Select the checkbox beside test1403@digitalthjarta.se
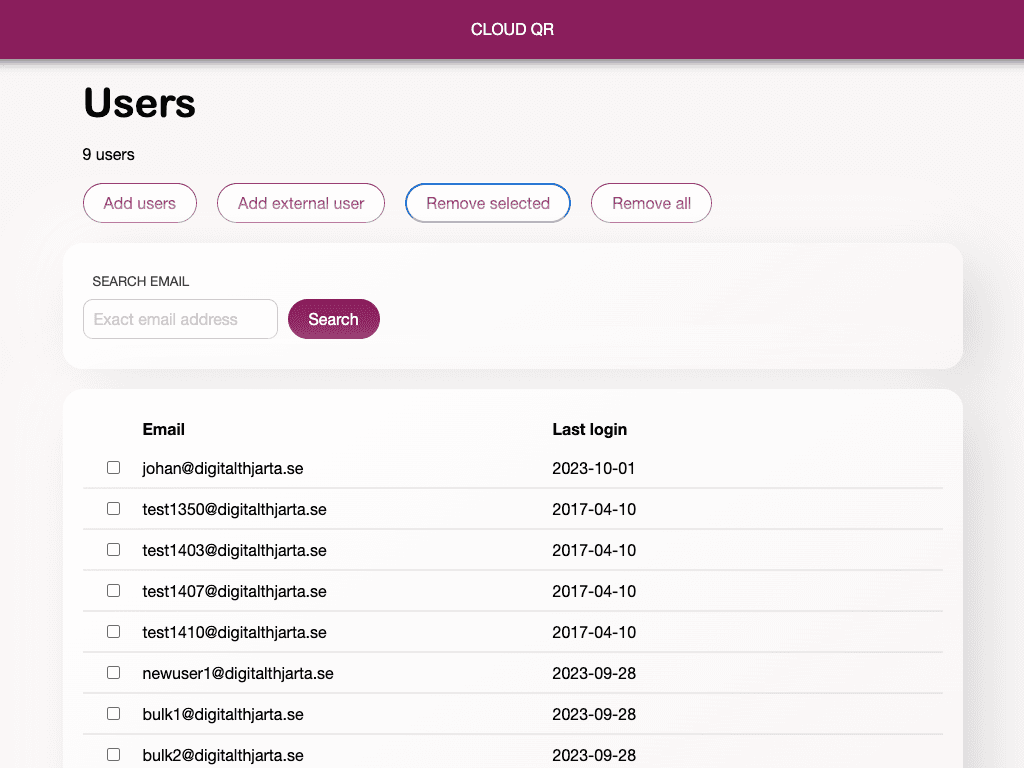 coord(113,549)
